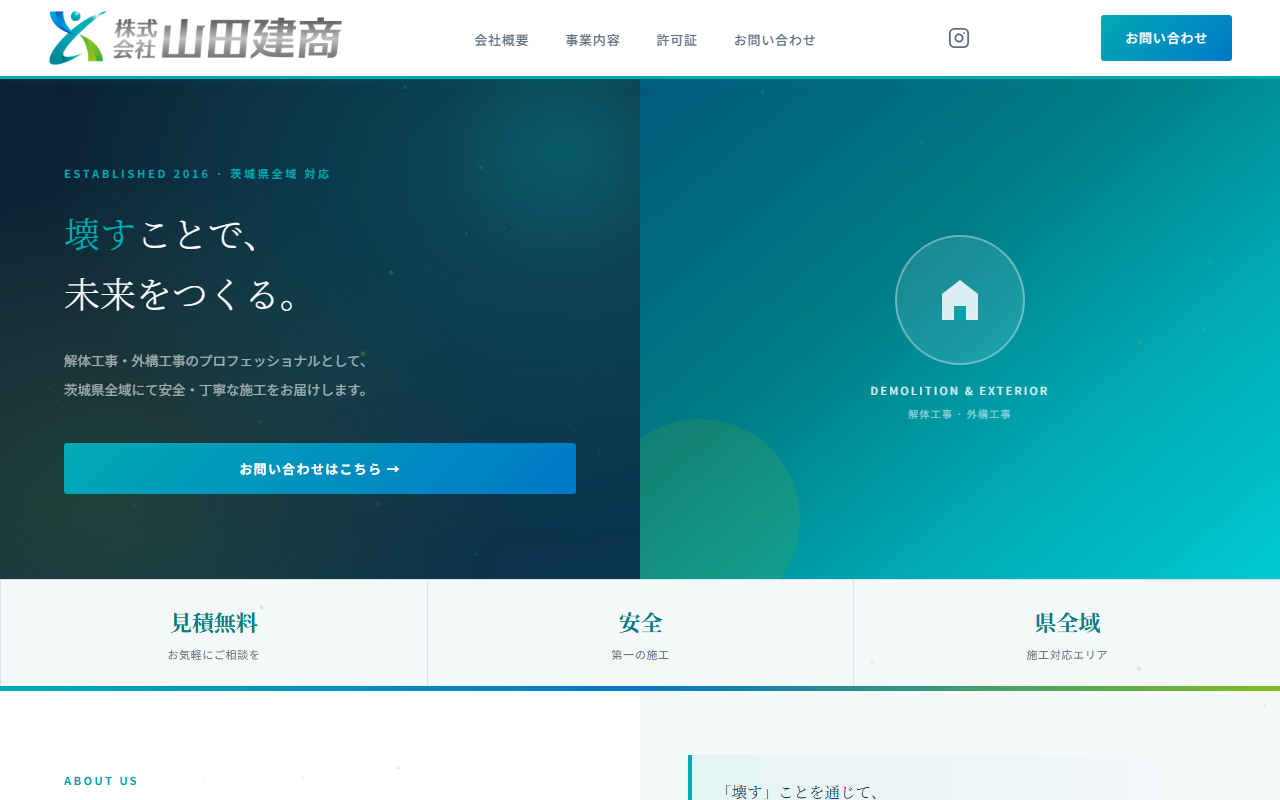
Task: Open the Instagram icon link
Action: tap(959, 38)
